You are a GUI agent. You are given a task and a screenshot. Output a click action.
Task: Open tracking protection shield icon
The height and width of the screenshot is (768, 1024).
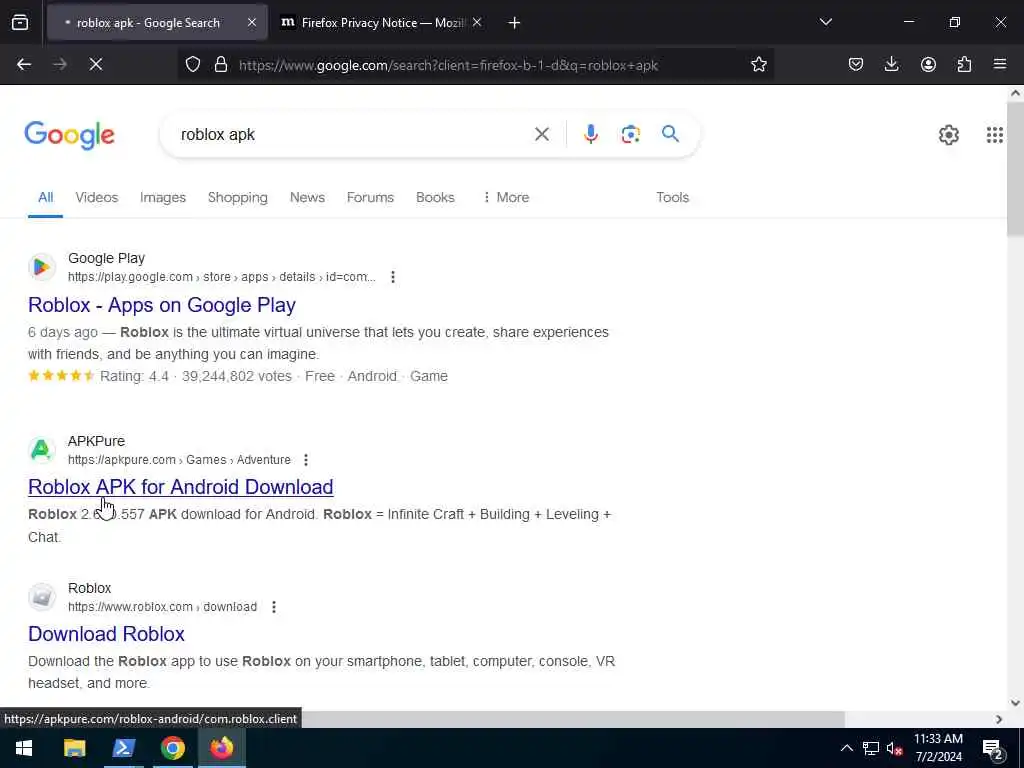(193, 65)
